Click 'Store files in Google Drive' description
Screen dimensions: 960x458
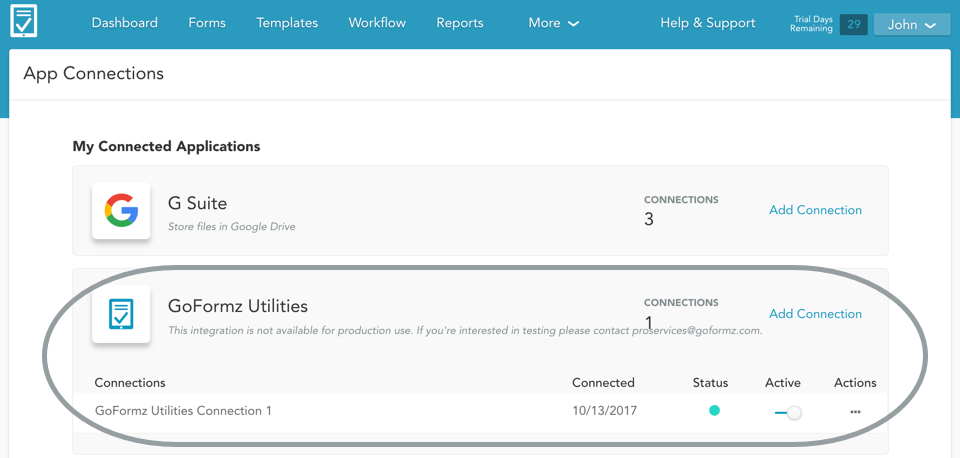click(x=231, y=227)
